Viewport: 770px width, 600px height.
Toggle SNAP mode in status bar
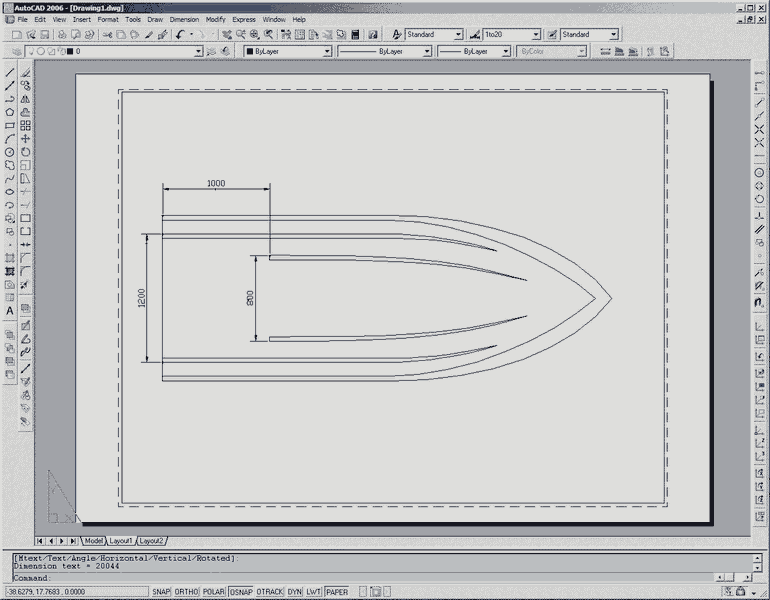click(161, 592)
